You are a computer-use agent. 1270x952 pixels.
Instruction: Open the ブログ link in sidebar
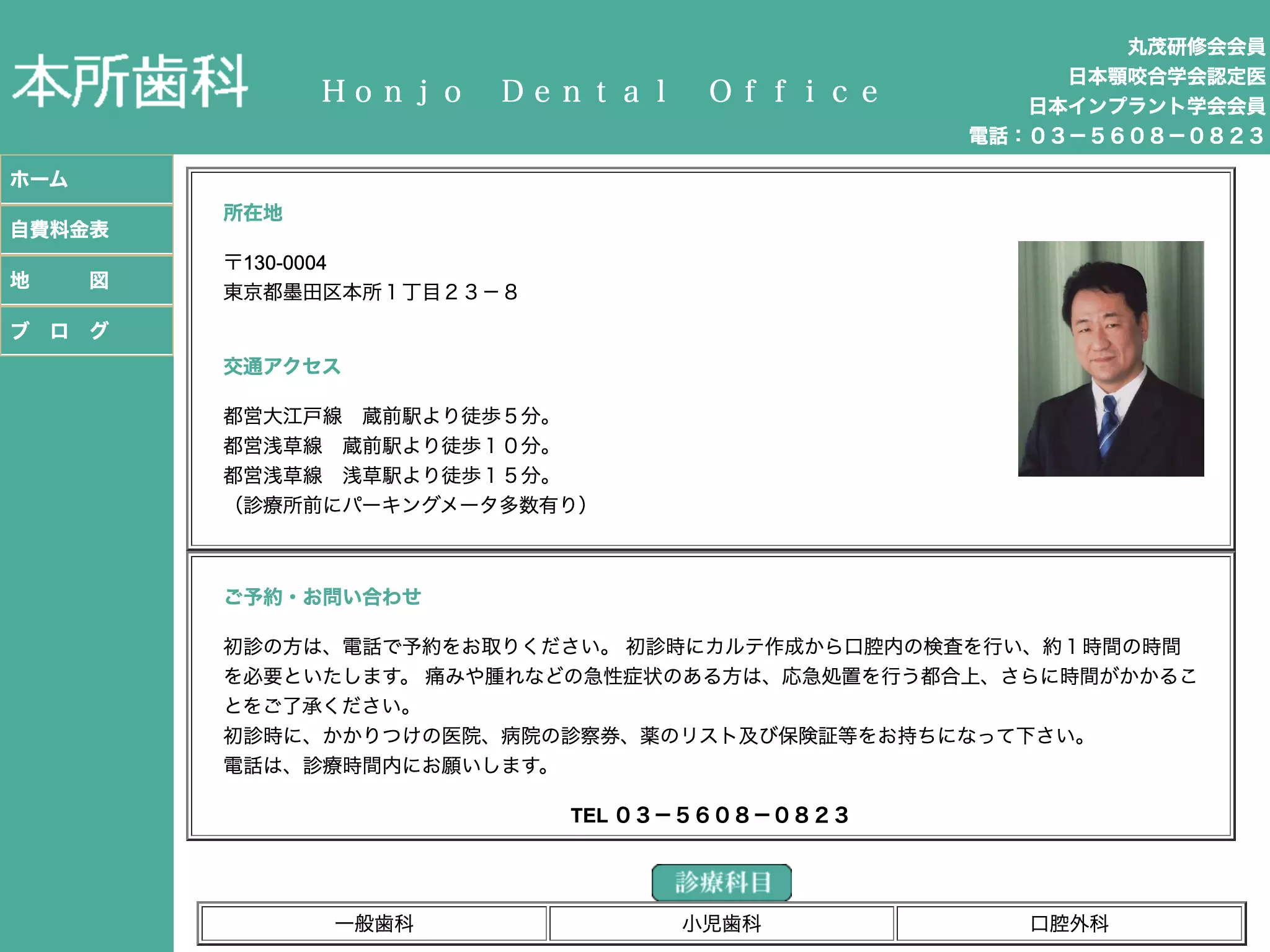86,331
